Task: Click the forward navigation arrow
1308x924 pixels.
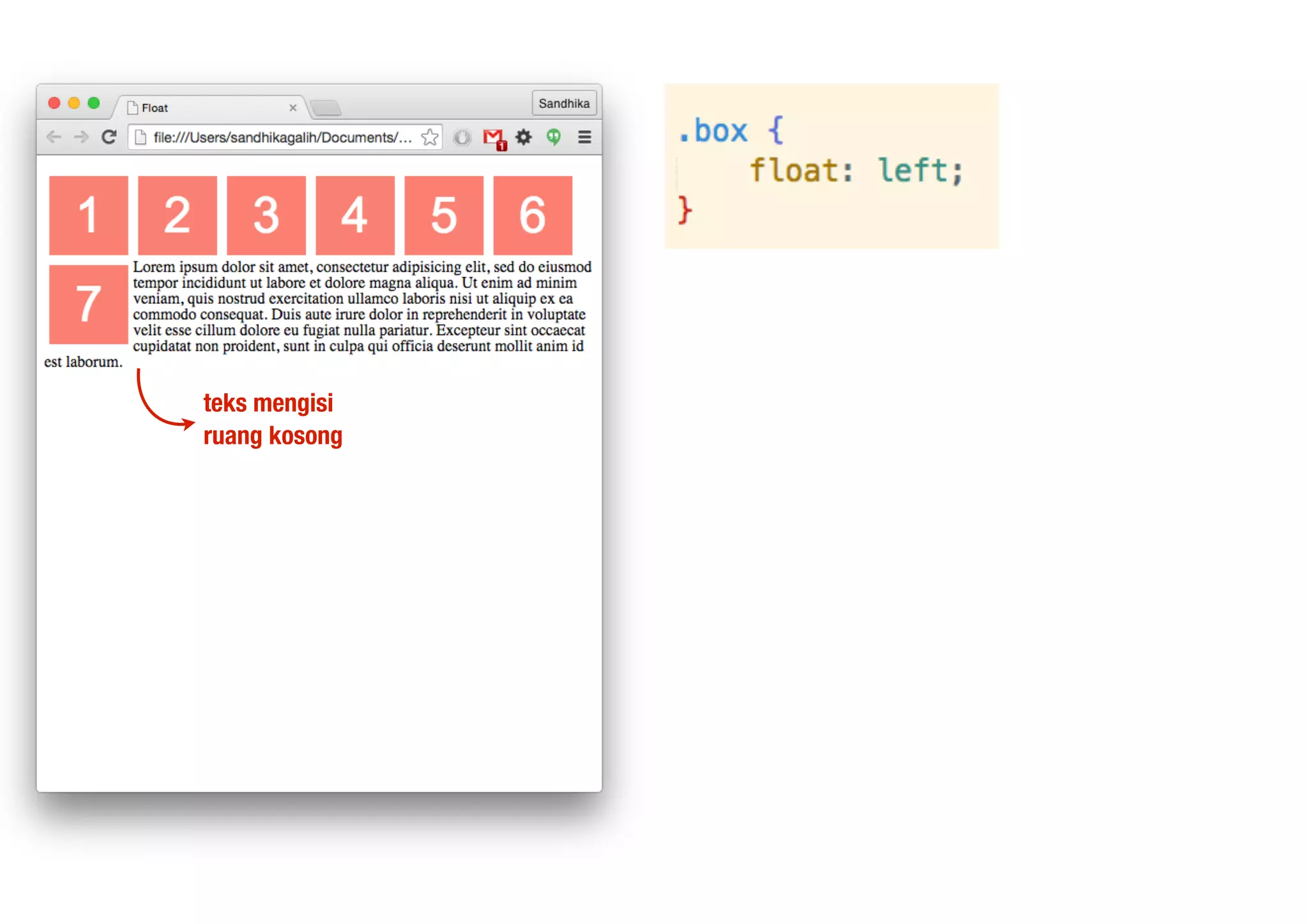Action: point(81,137)
